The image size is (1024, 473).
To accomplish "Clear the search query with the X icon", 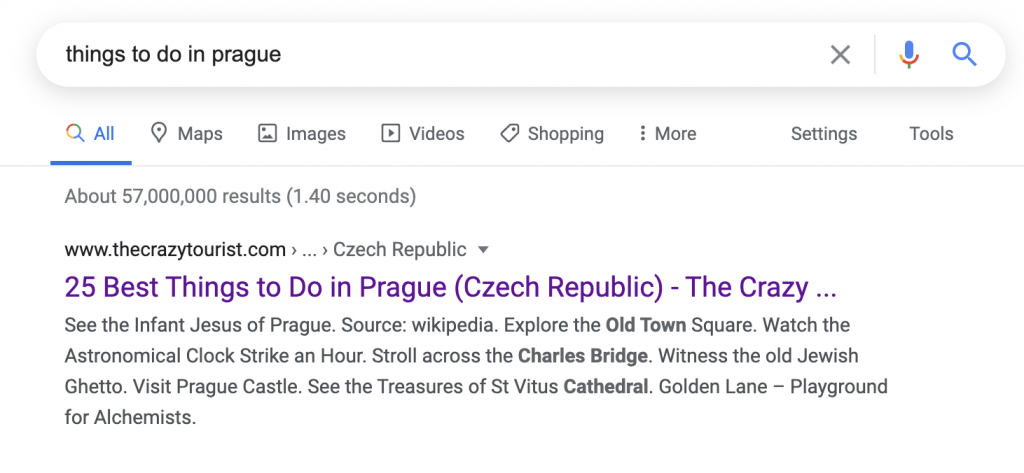I will 840,55.
